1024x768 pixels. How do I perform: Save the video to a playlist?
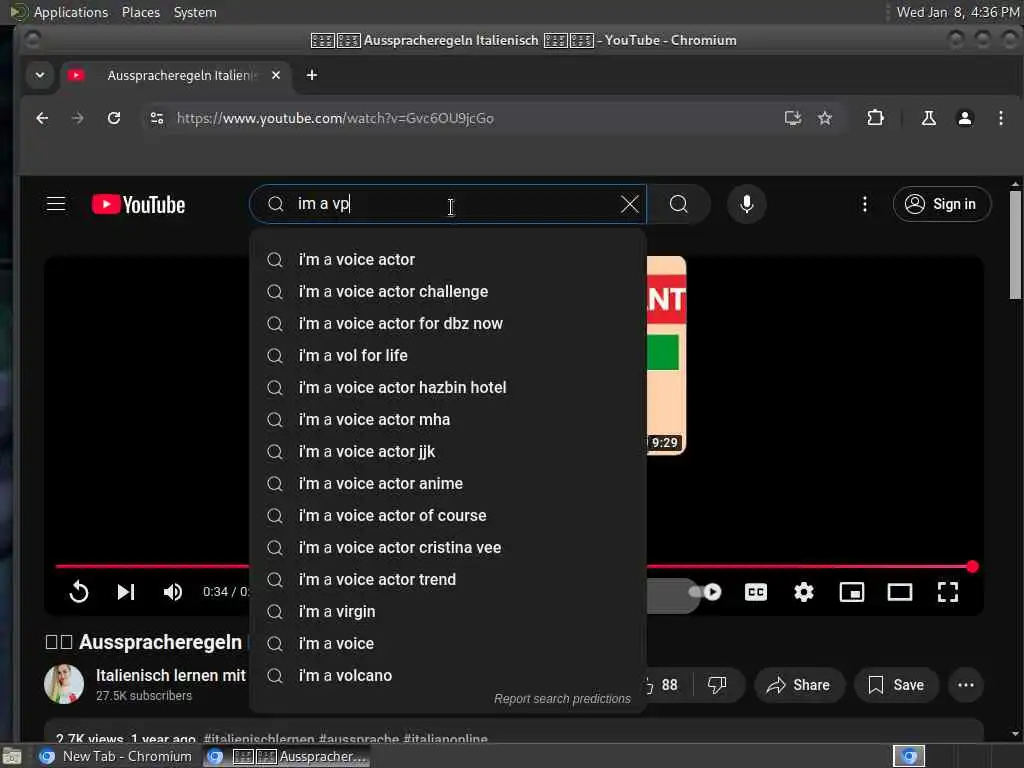(896, 685)
